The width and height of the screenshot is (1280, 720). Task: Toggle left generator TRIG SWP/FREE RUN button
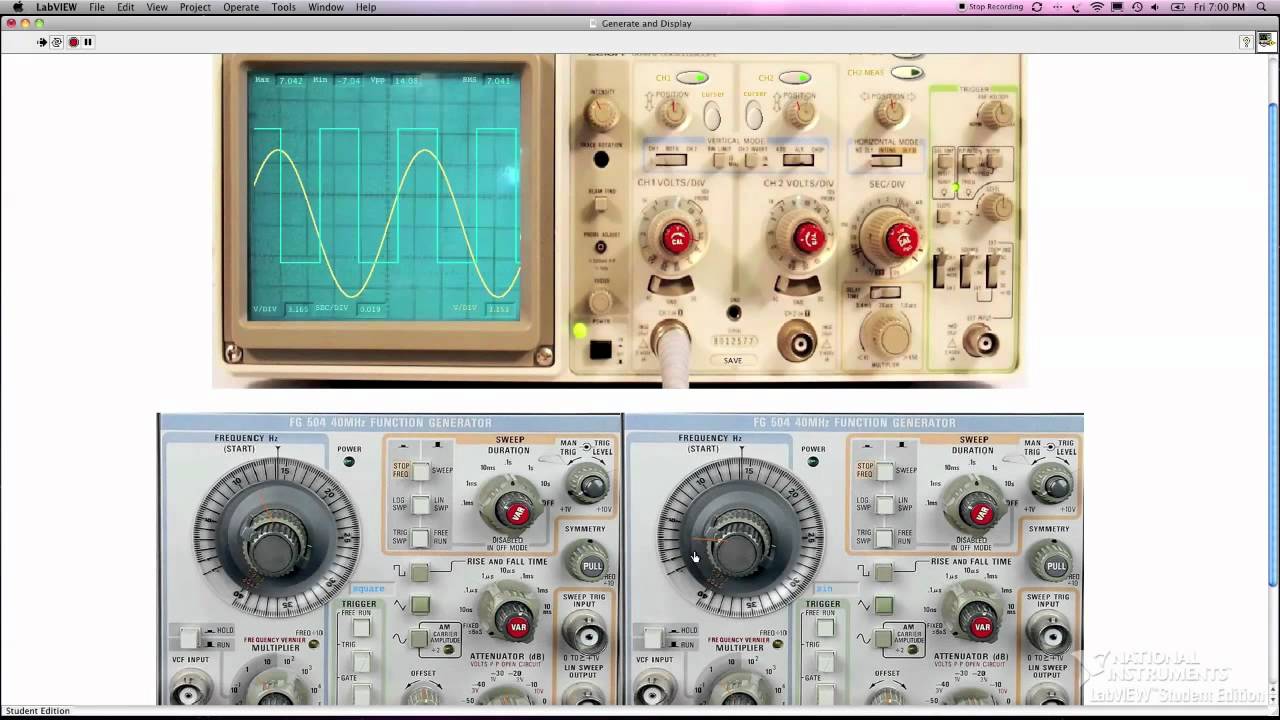click(421, 539)
